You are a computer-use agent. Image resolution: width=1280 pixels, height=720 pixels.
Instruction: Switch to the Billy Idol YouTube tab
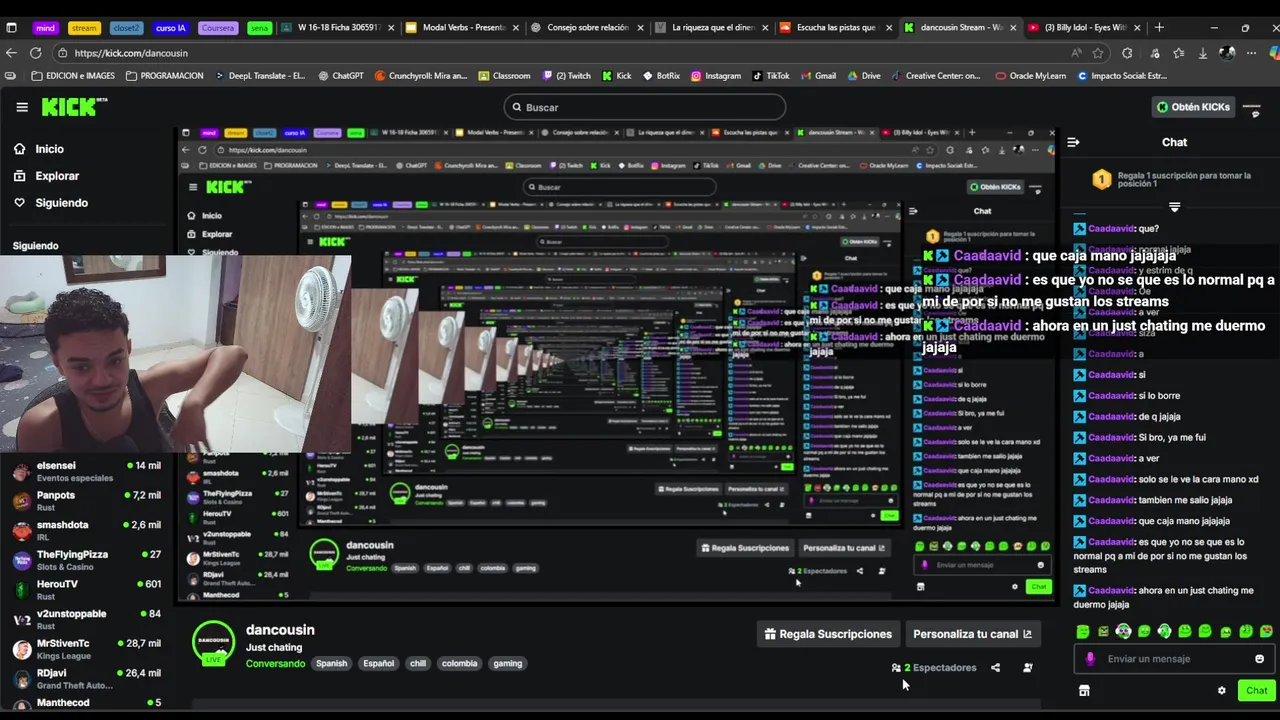(x=1083, y=27)
